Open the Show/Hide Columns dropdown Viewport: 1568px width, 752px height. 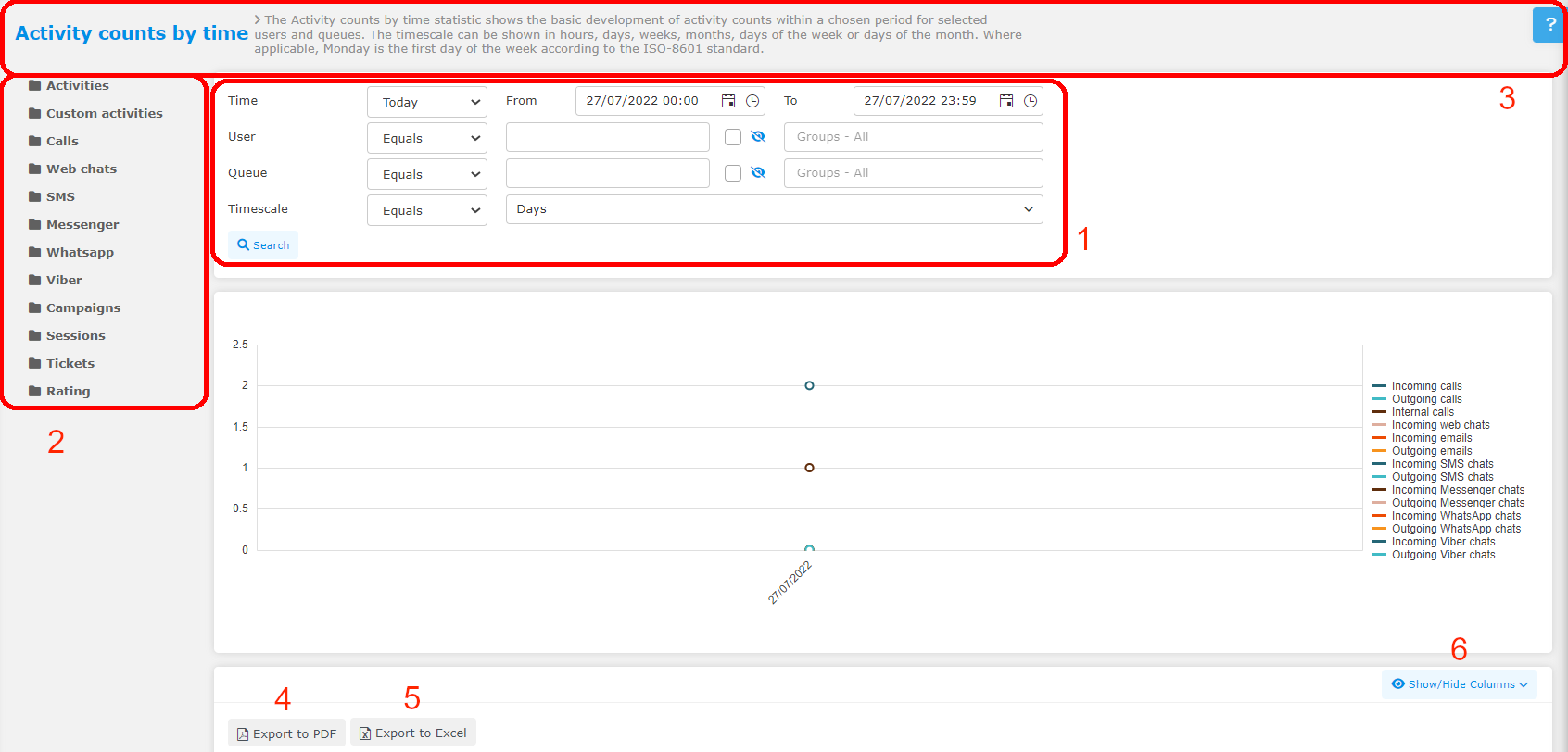click(x=1460, y=684)
